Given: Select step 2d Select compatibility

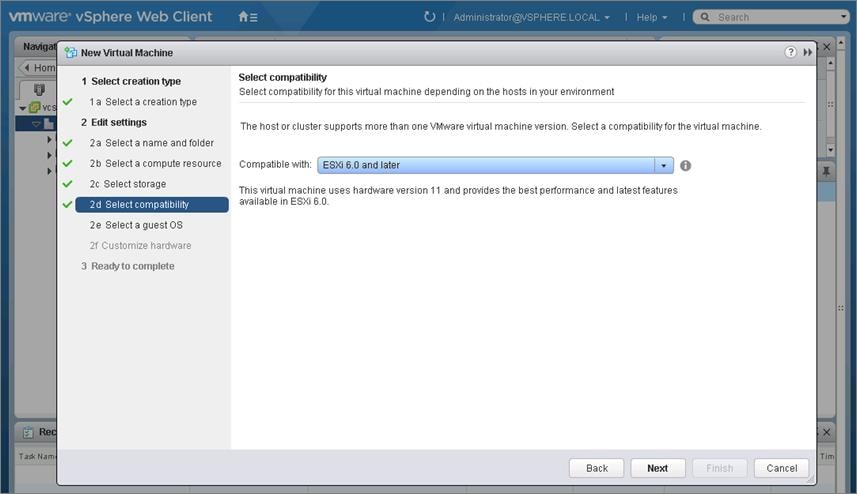Looking at the screenshot, I should pyautogui.click(x=151, y=204).
